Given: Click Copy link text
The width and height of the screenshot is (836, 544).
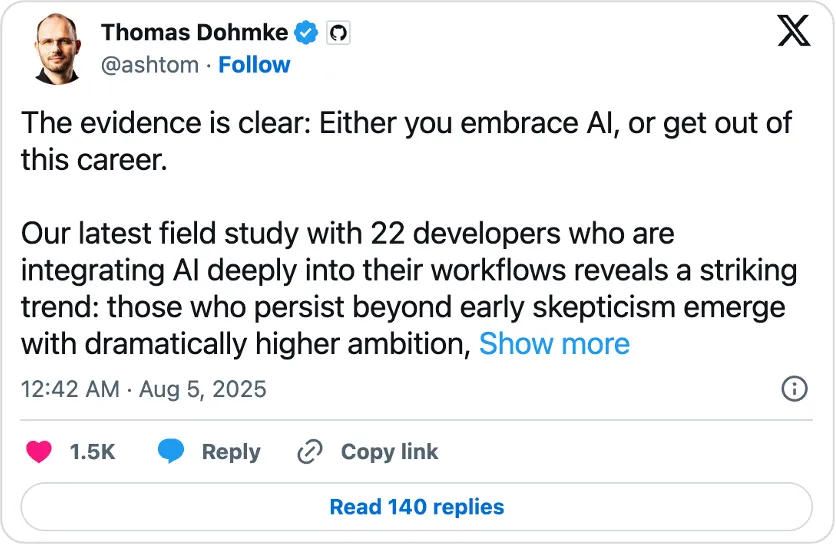Looking at the screenshot, I should (x=390, y=452).
